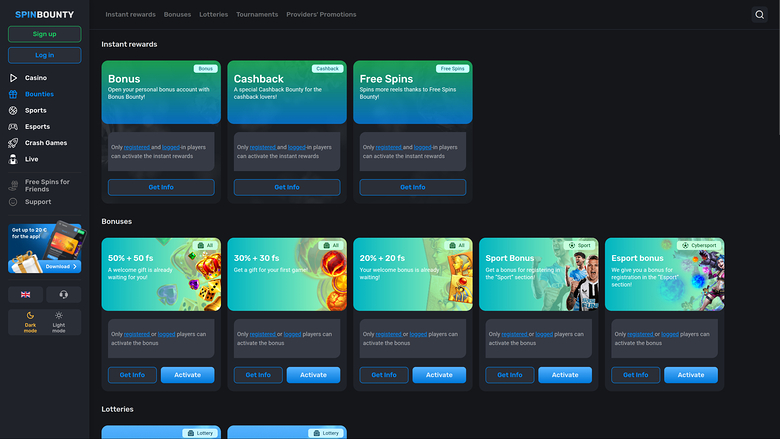Click the Support smiley icon

click(13, 202)
